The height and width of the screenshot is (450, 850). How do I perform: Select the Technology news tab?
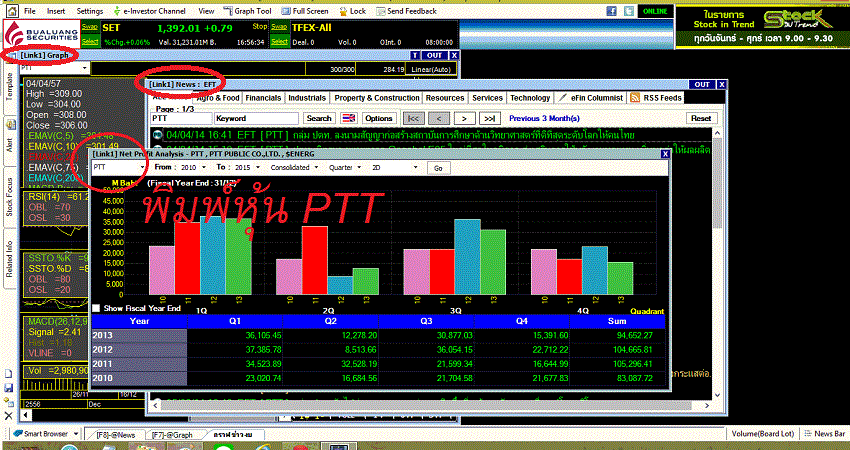[x=530, y=98]
